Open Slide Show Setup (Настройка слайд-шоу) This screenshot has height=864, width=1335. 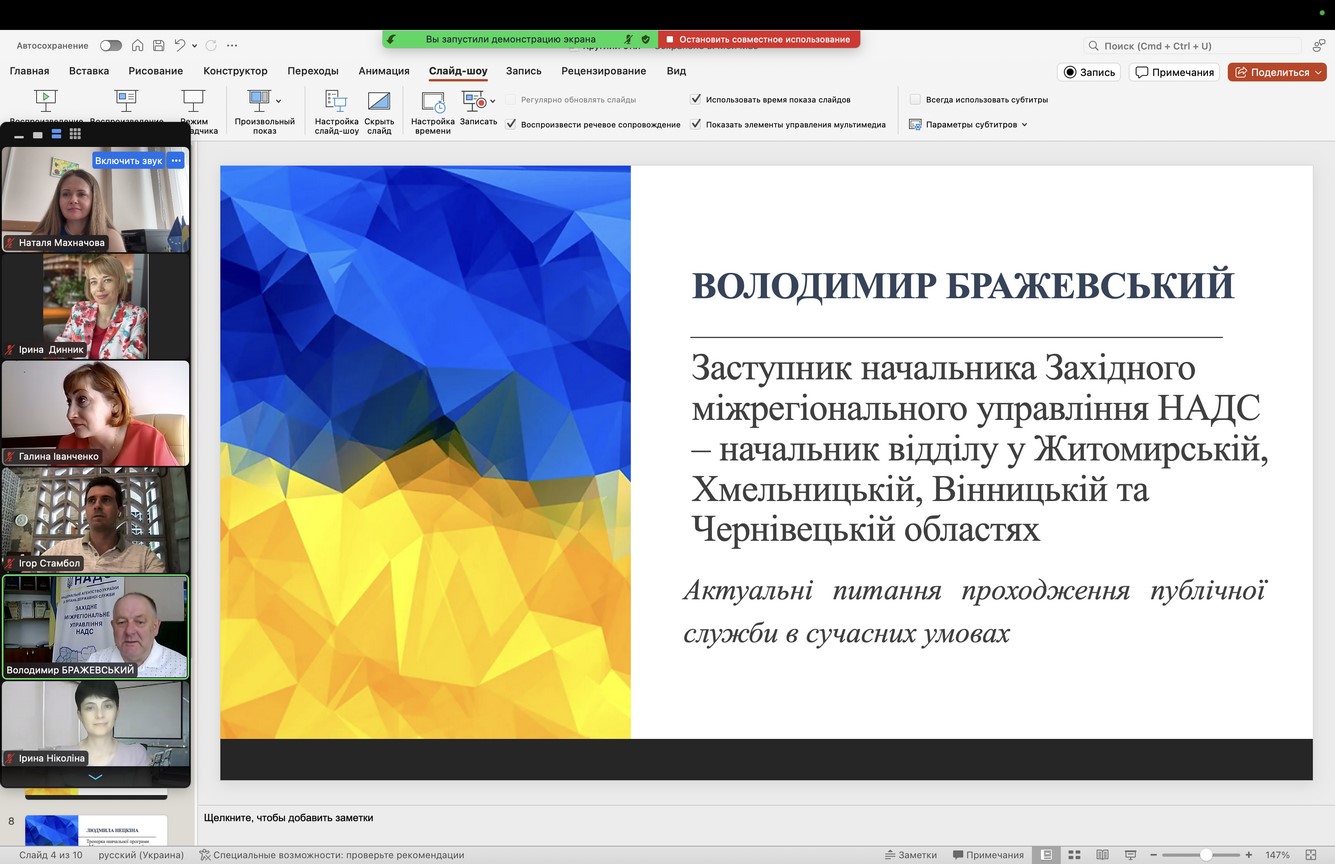point(336,102)
